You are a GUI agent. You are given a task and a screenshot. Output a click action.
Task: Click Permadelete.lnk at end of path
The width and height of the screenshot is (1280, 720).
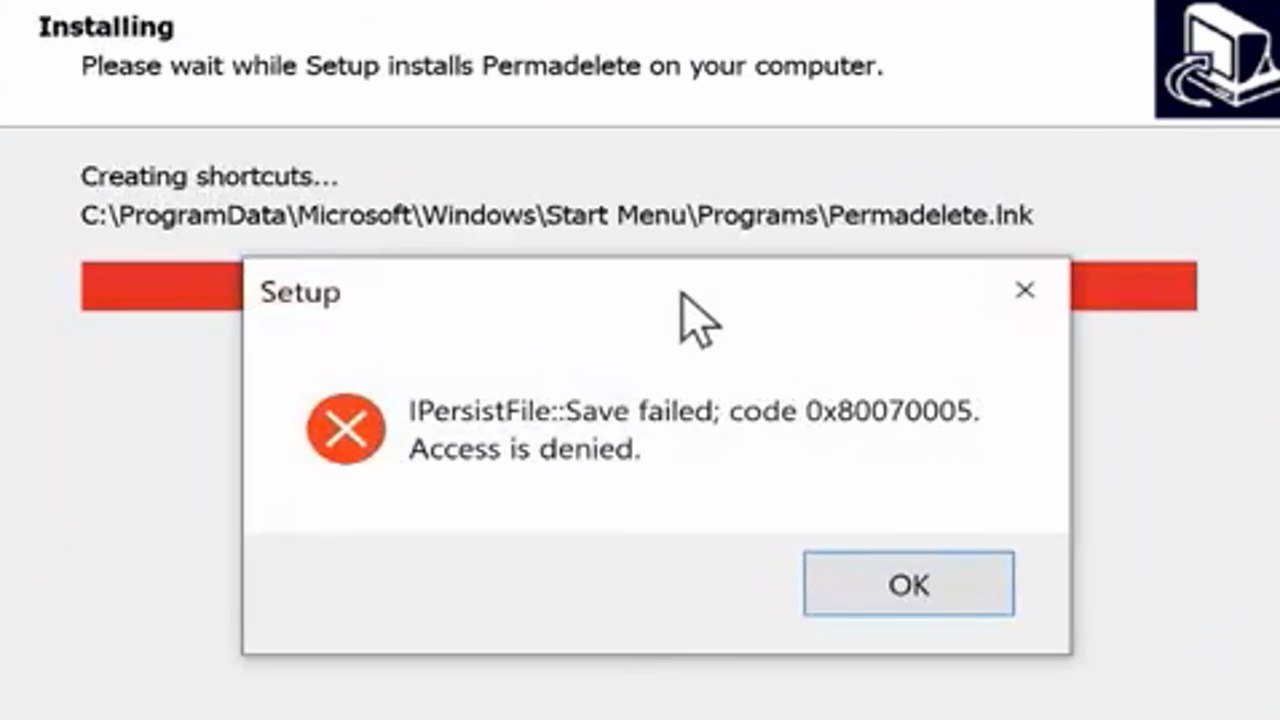coord(930,214)
